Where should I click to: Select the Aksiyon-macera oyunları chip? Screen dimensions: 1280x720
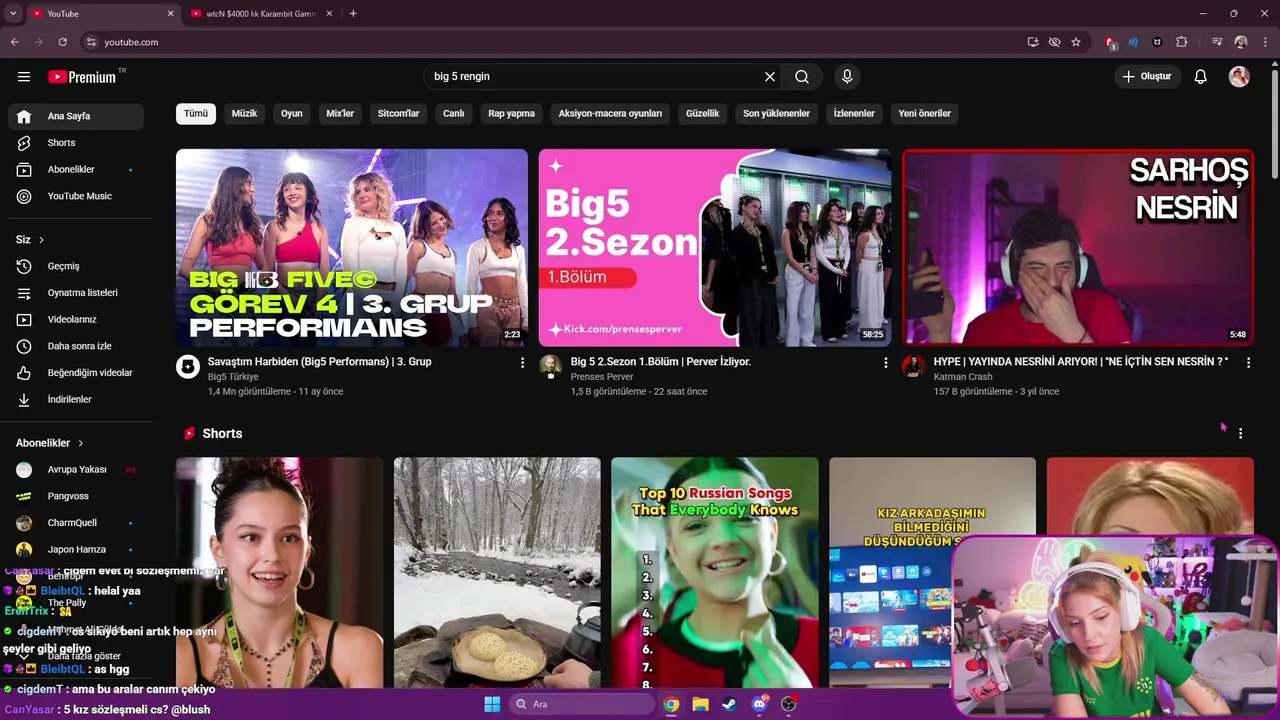[610, 114]
